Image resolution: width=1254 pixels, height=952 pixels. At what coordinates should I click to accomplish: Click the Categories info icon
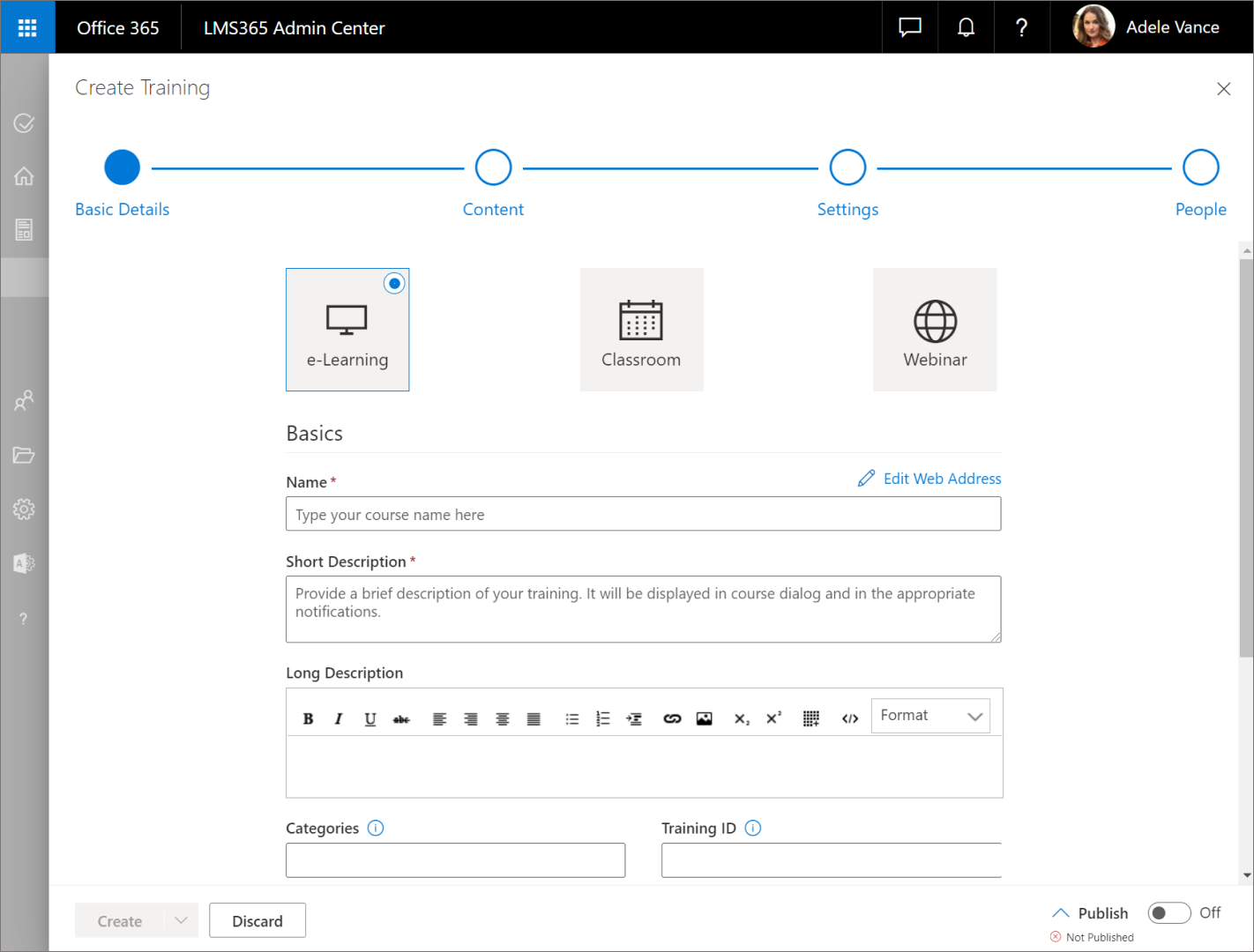[376, 828]
